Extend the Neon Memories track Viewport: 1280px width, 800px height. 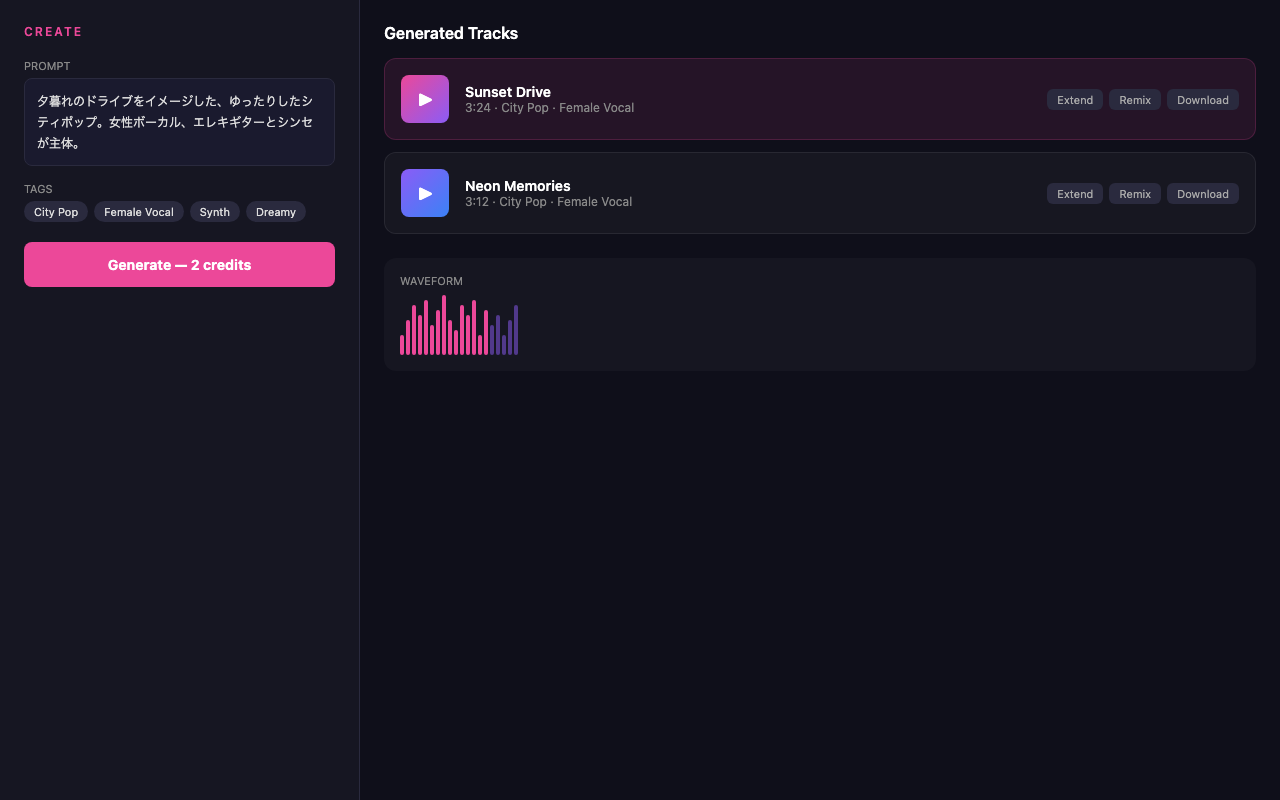click(1074, 193)
